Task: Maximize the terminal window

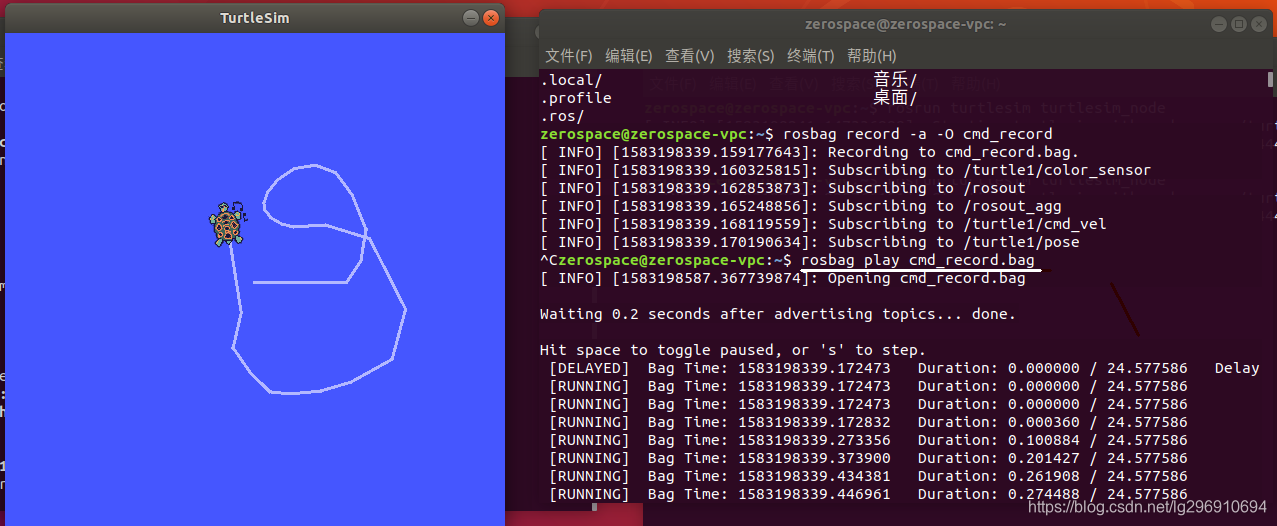Action: 1238,24
